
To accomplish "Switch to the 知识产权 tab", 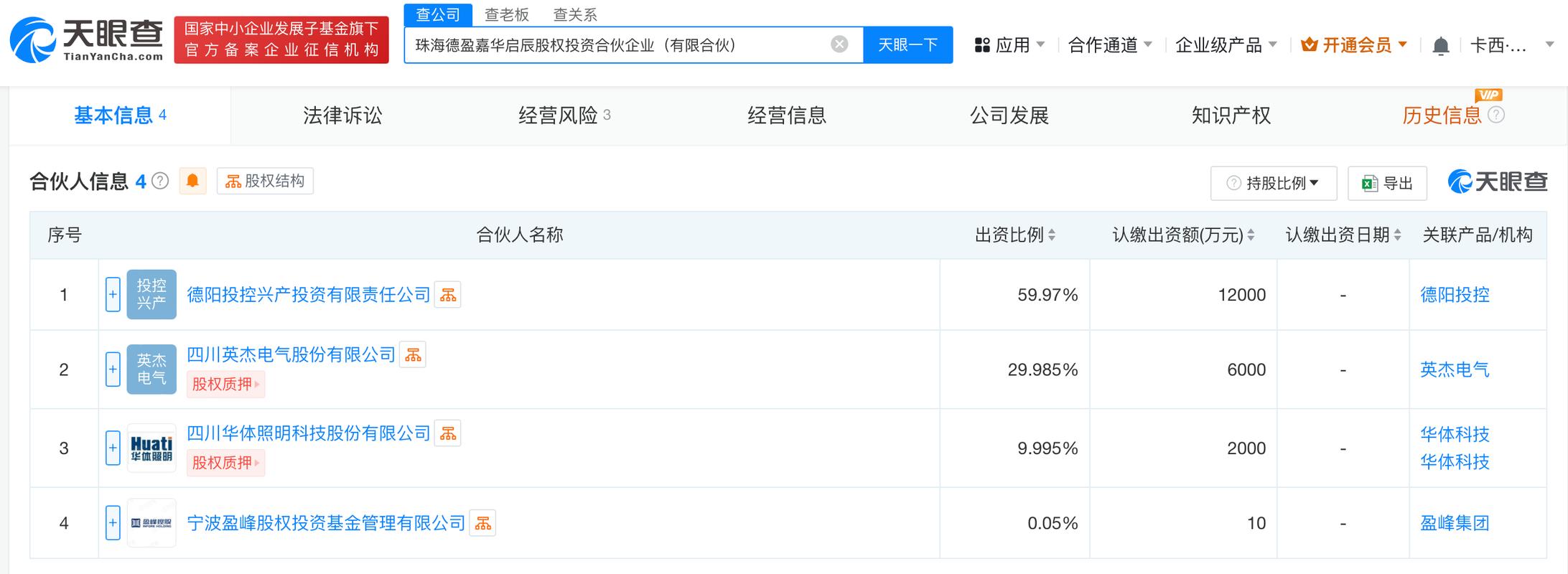I will tap(1231, 116).
